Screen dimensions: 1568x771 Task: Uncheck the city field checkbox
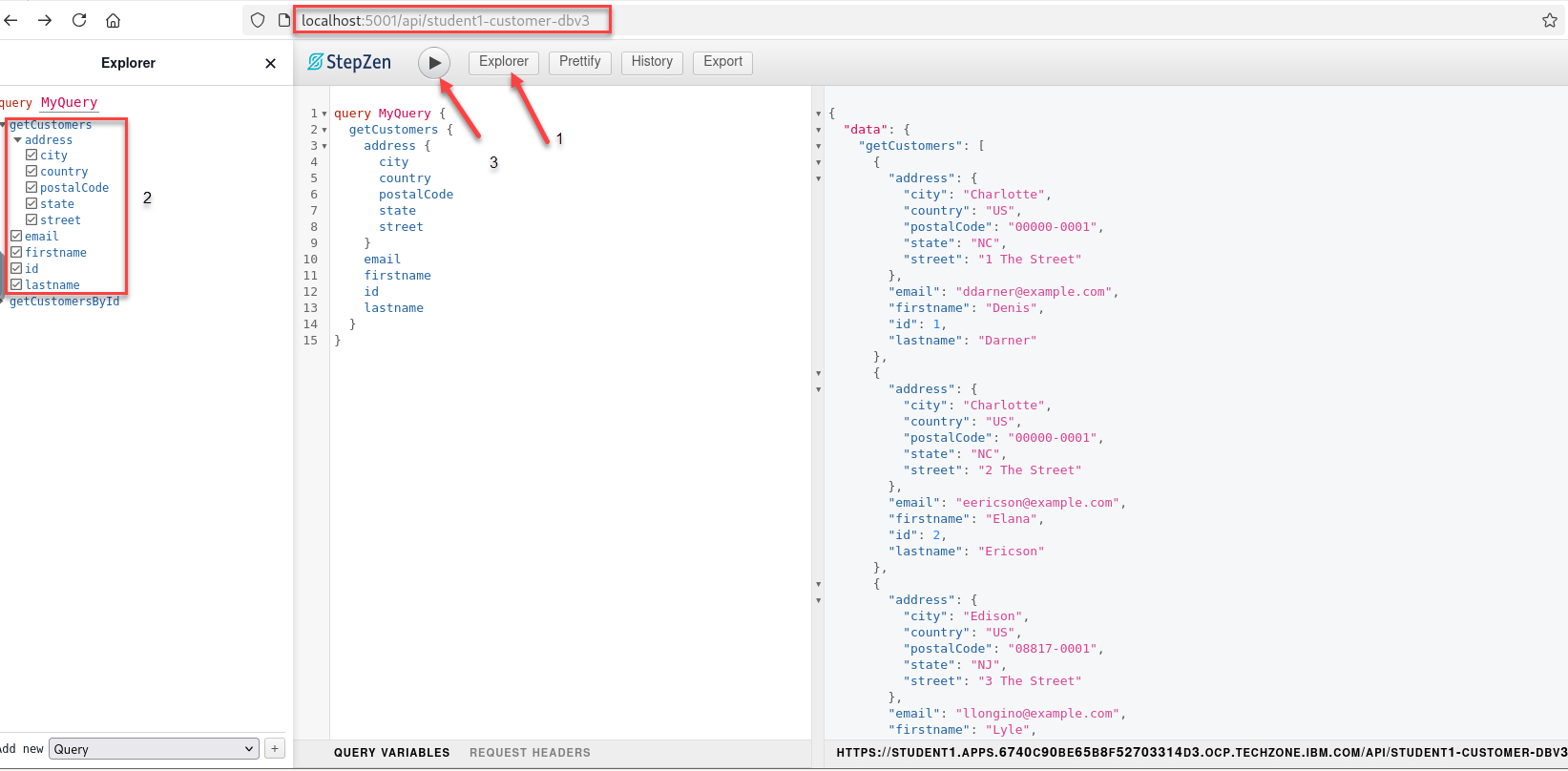click(31, 155)
